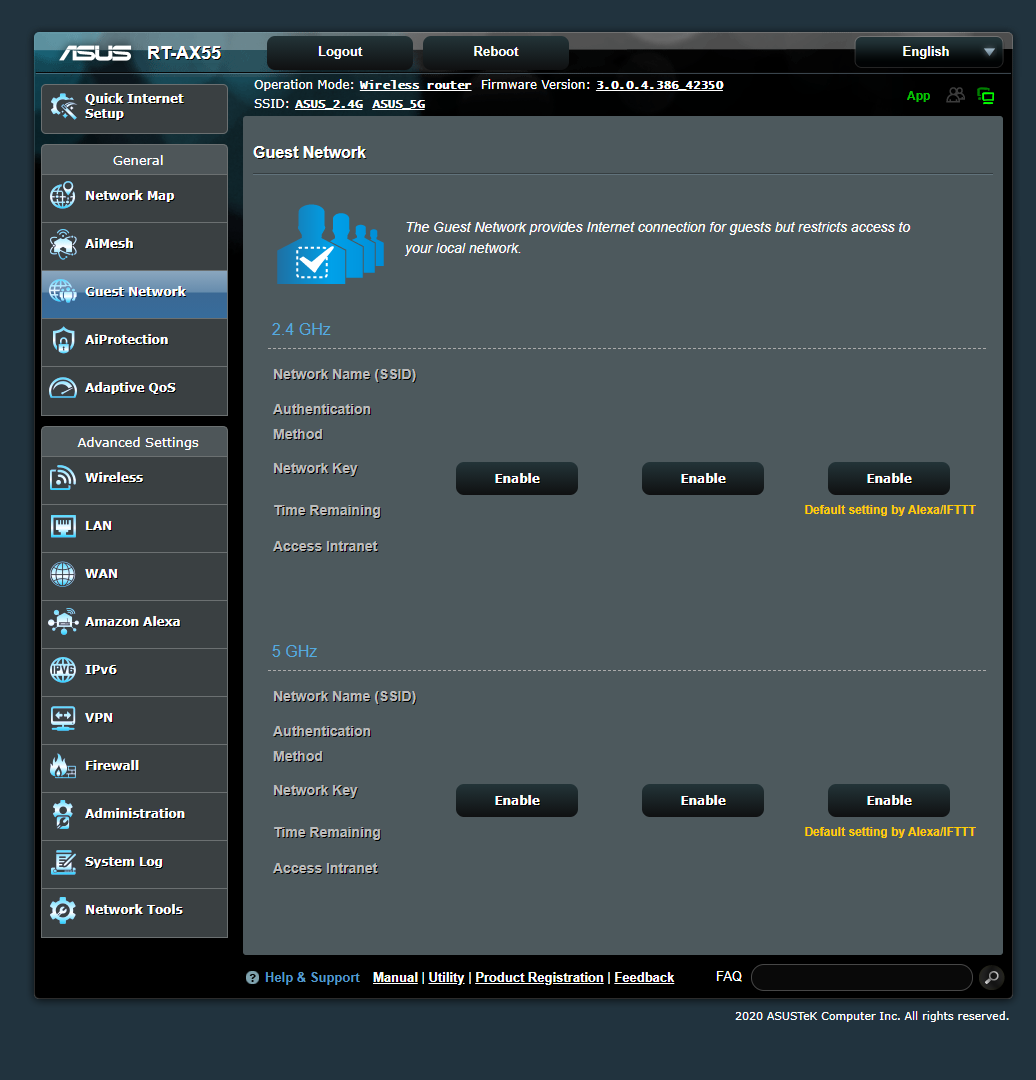Click the ASUS_2.4G SSID link

[329, 104]
